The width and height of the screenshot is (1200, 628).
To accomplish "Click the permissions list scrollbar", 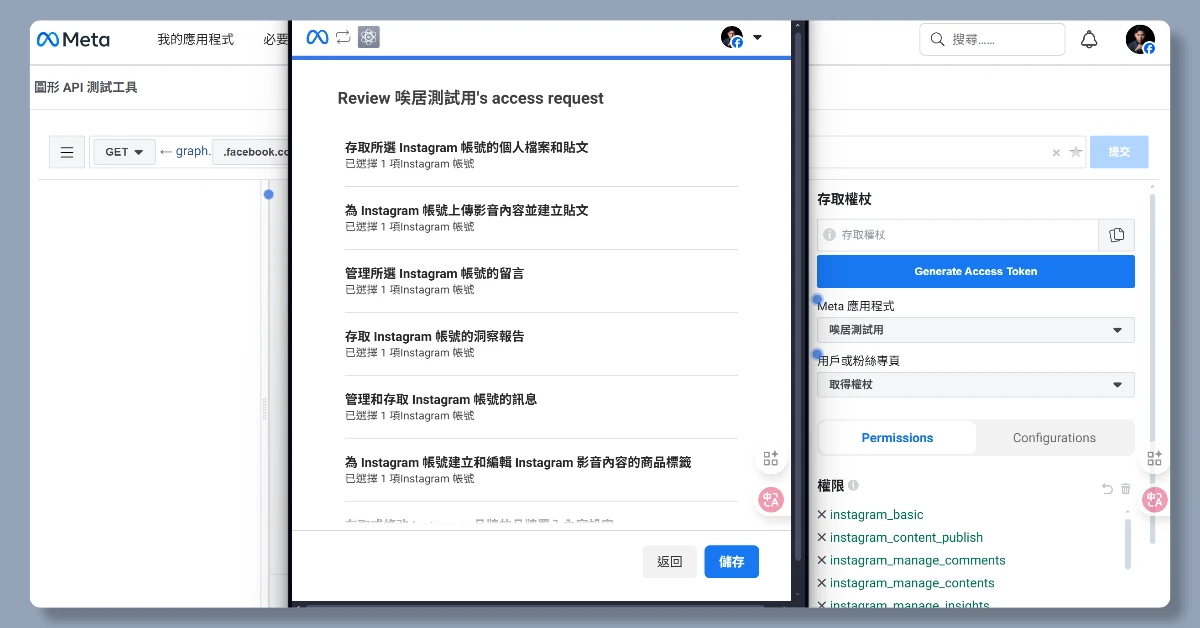I will tap(1129, 545).
